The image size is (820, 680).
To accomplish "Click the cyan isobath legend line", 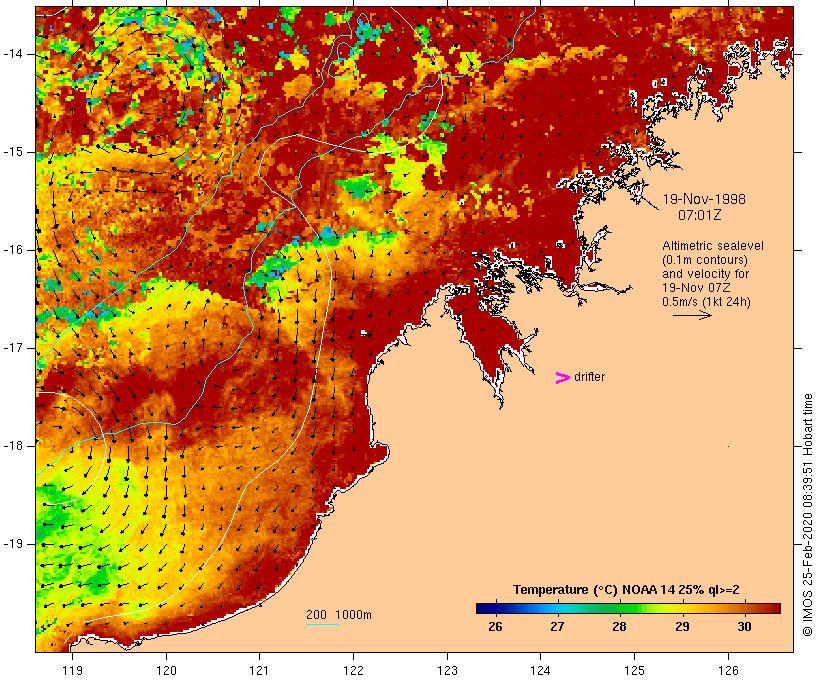I will [323, 624].
